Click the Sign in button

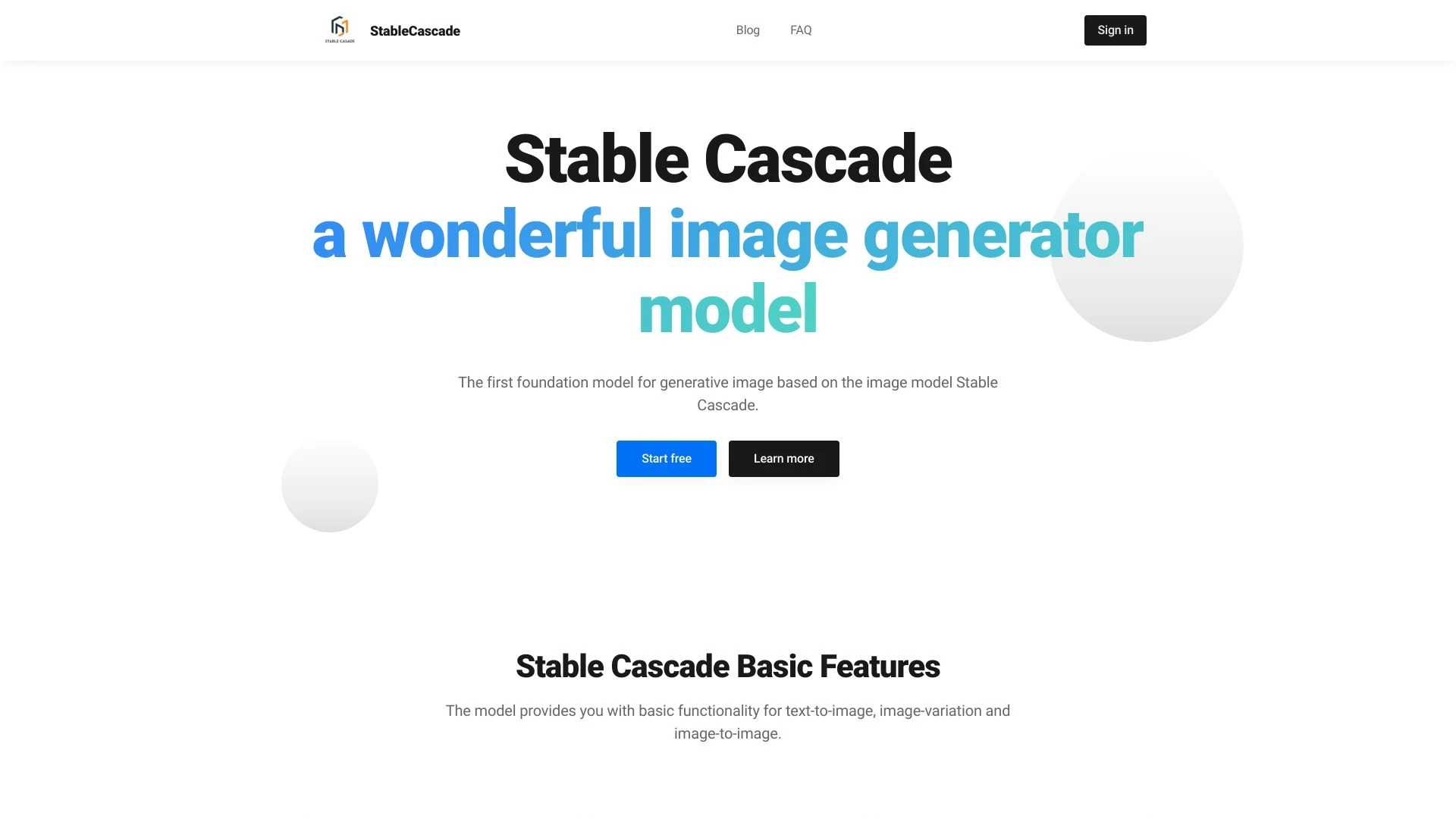pos(1115,30)
